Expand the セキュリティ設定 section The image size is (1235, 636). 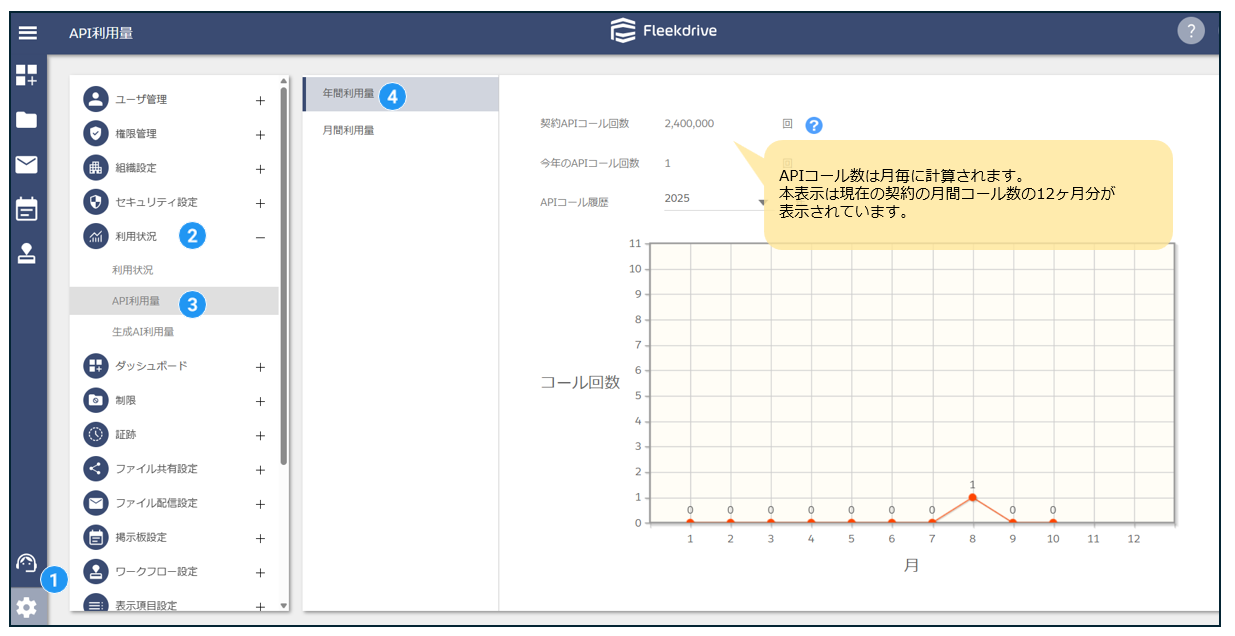[x=260, y=203]
